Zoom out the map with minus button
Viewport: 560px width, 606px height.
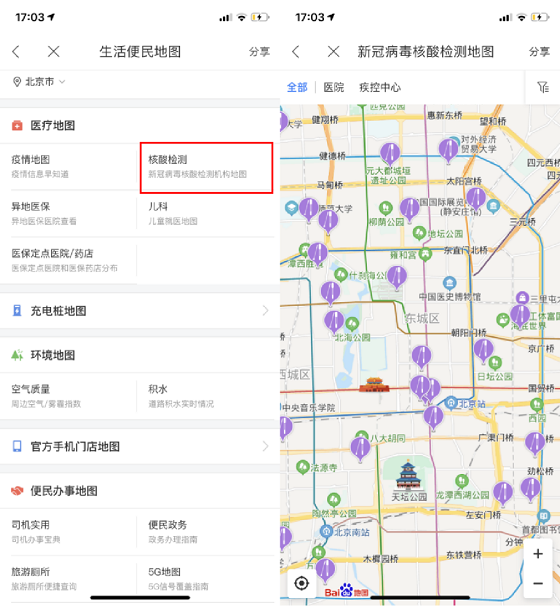[x=538, y=583]
